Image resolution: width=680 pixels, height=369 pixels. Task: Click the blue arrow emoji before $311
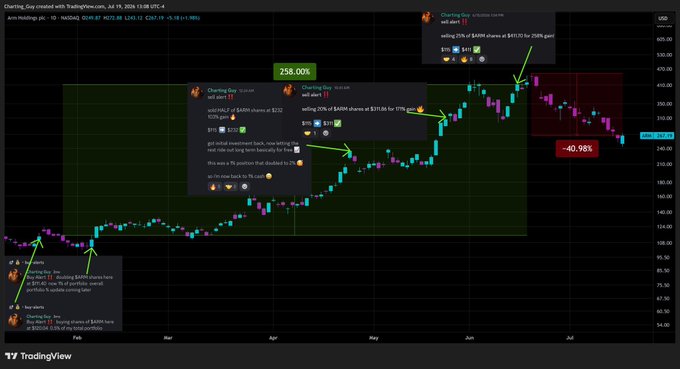pyautogui.click(x=317, y=123)
